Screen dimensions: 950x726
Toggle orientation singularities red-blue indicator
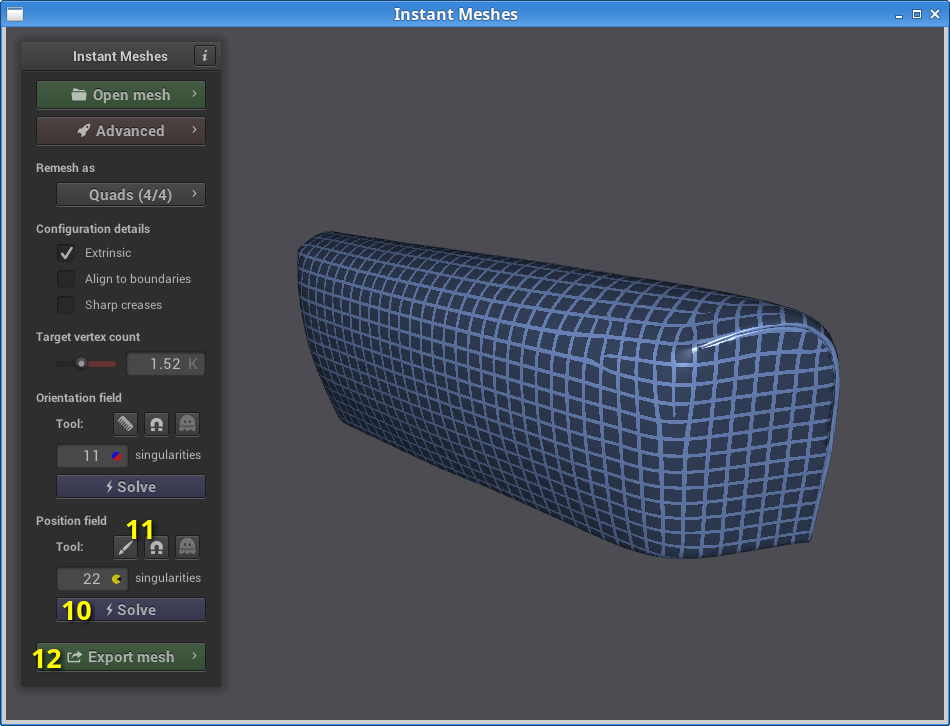point(116,456)
